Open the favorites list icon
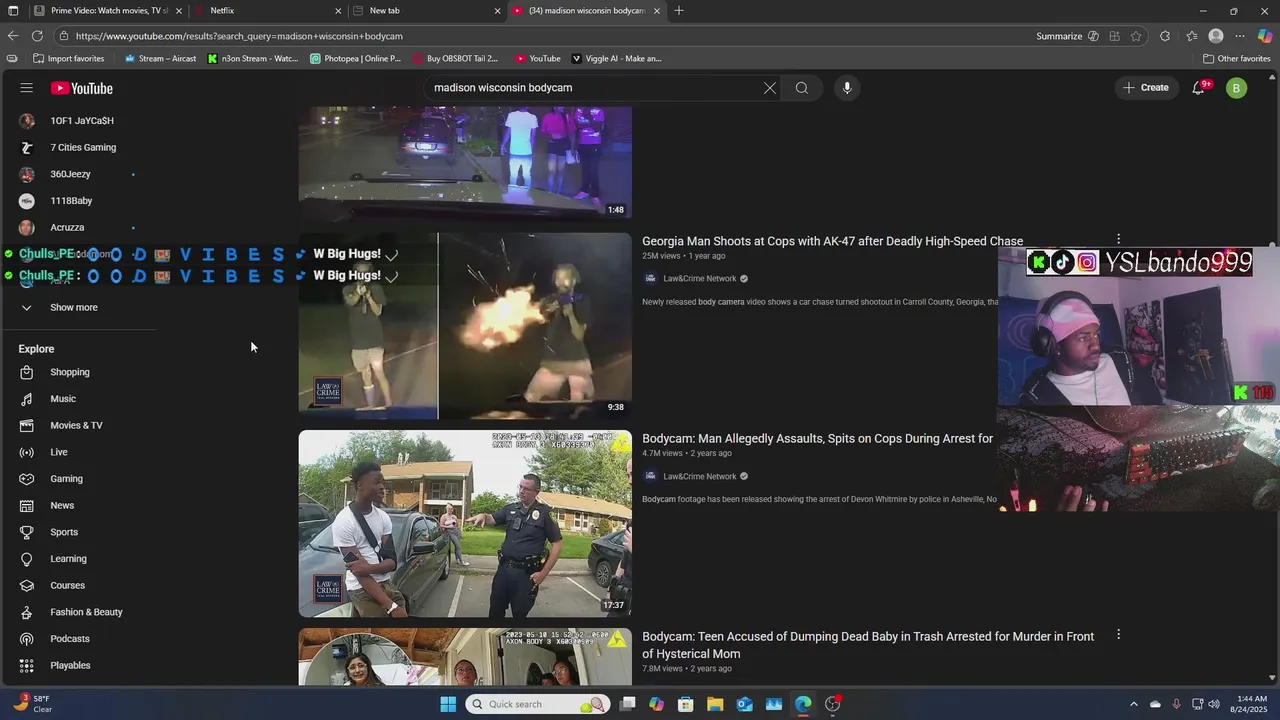Image resolution: width=1280 pixels, height=720 pixels. coord(1191,36)
